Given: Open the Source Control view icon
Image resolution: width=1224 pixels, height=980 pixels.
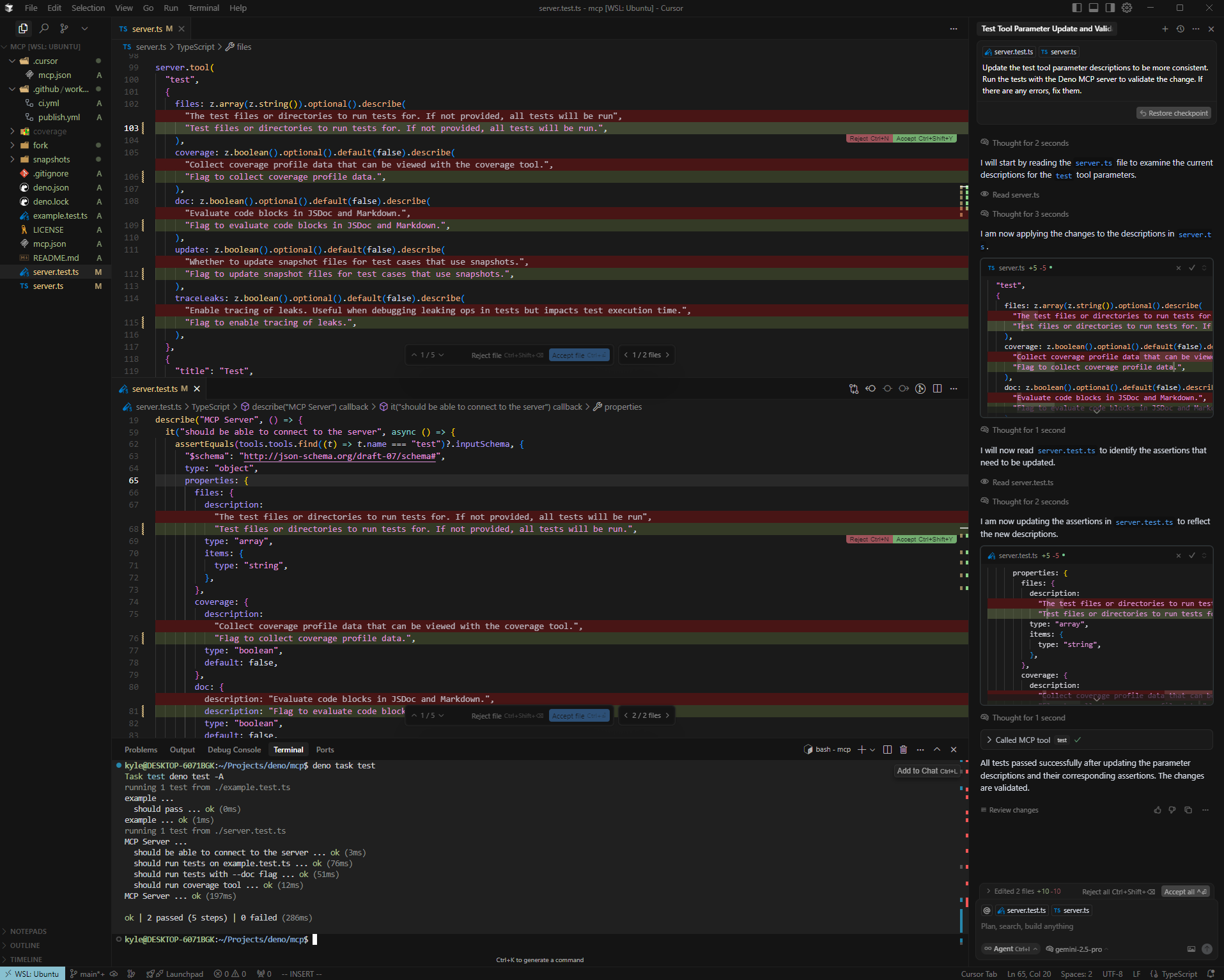Looking at the screenshot, I should click(64, 28).
